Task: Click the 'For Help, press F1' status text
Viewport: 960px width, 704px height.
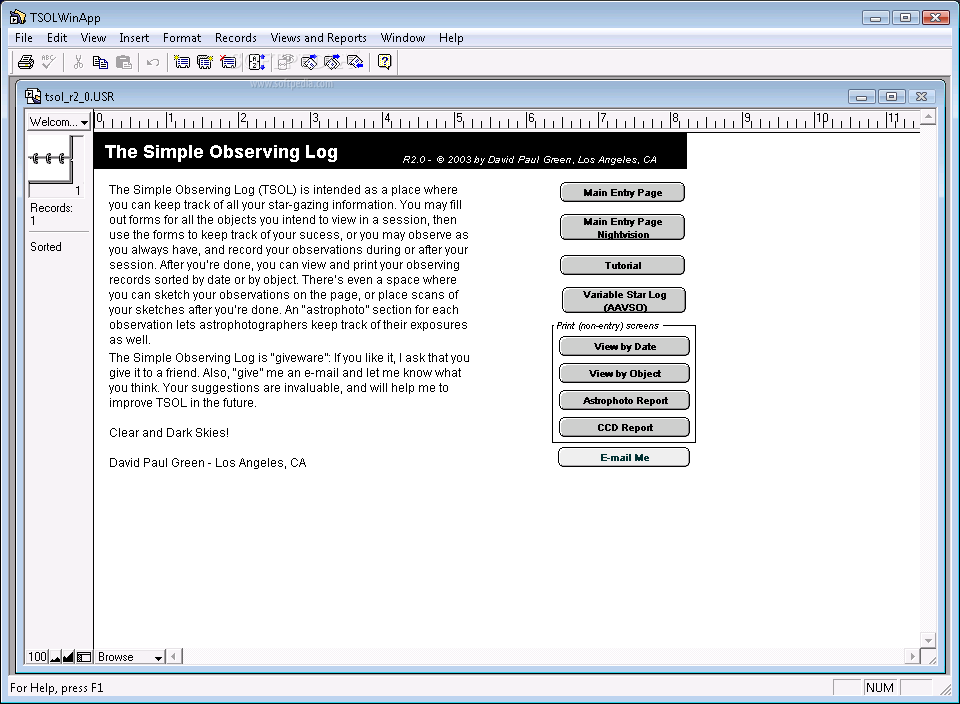Action: coord(57,688)
